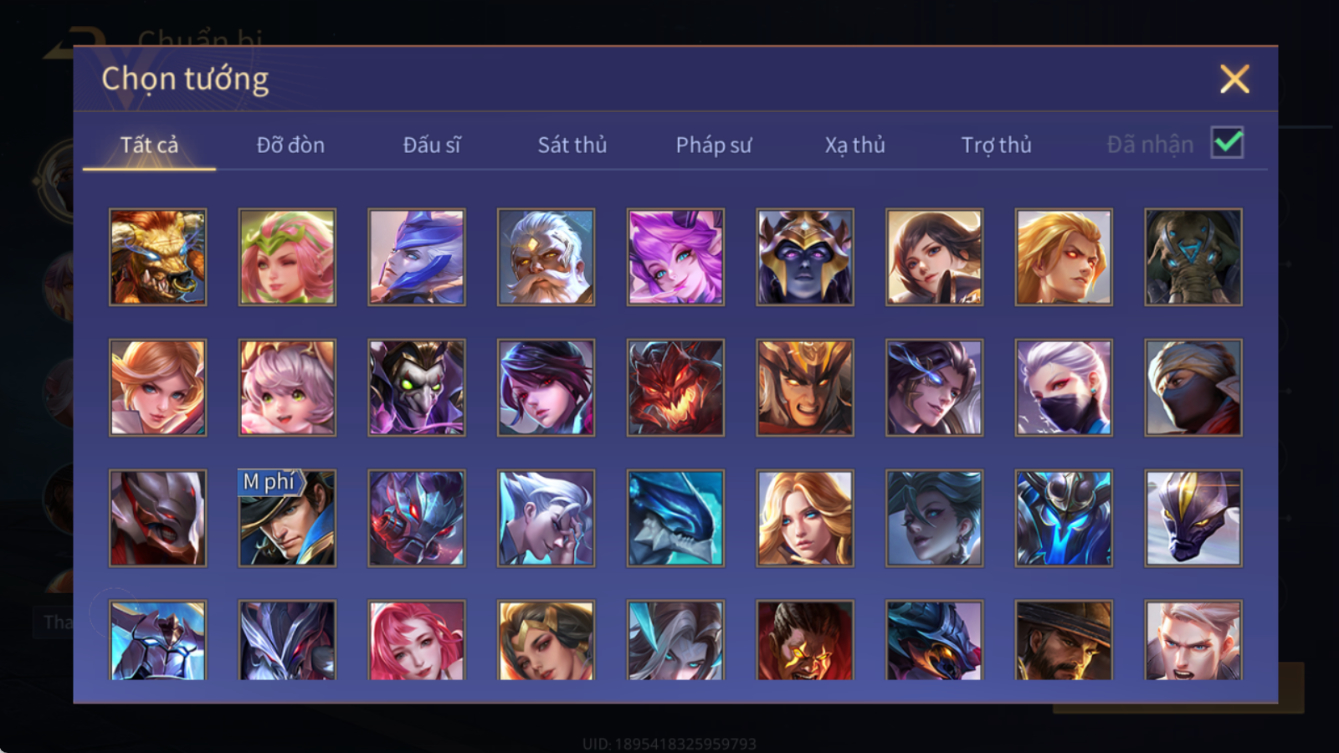Select the masked silver-haired ninja hero
This screenshot has height=753, width=1339.
[x=1064, y=388]
